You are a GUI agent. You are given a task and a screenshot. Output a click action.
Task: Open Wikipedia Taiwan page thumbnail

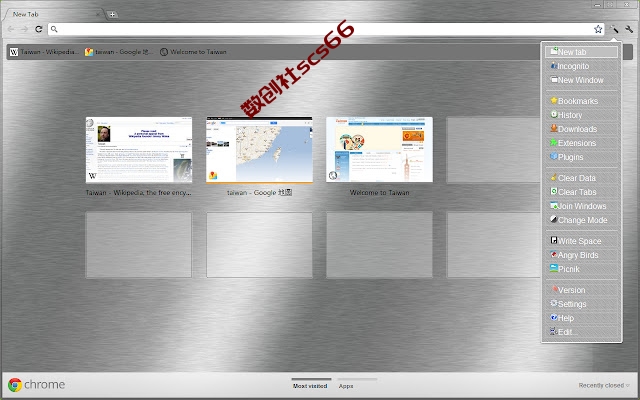[139, 150]
